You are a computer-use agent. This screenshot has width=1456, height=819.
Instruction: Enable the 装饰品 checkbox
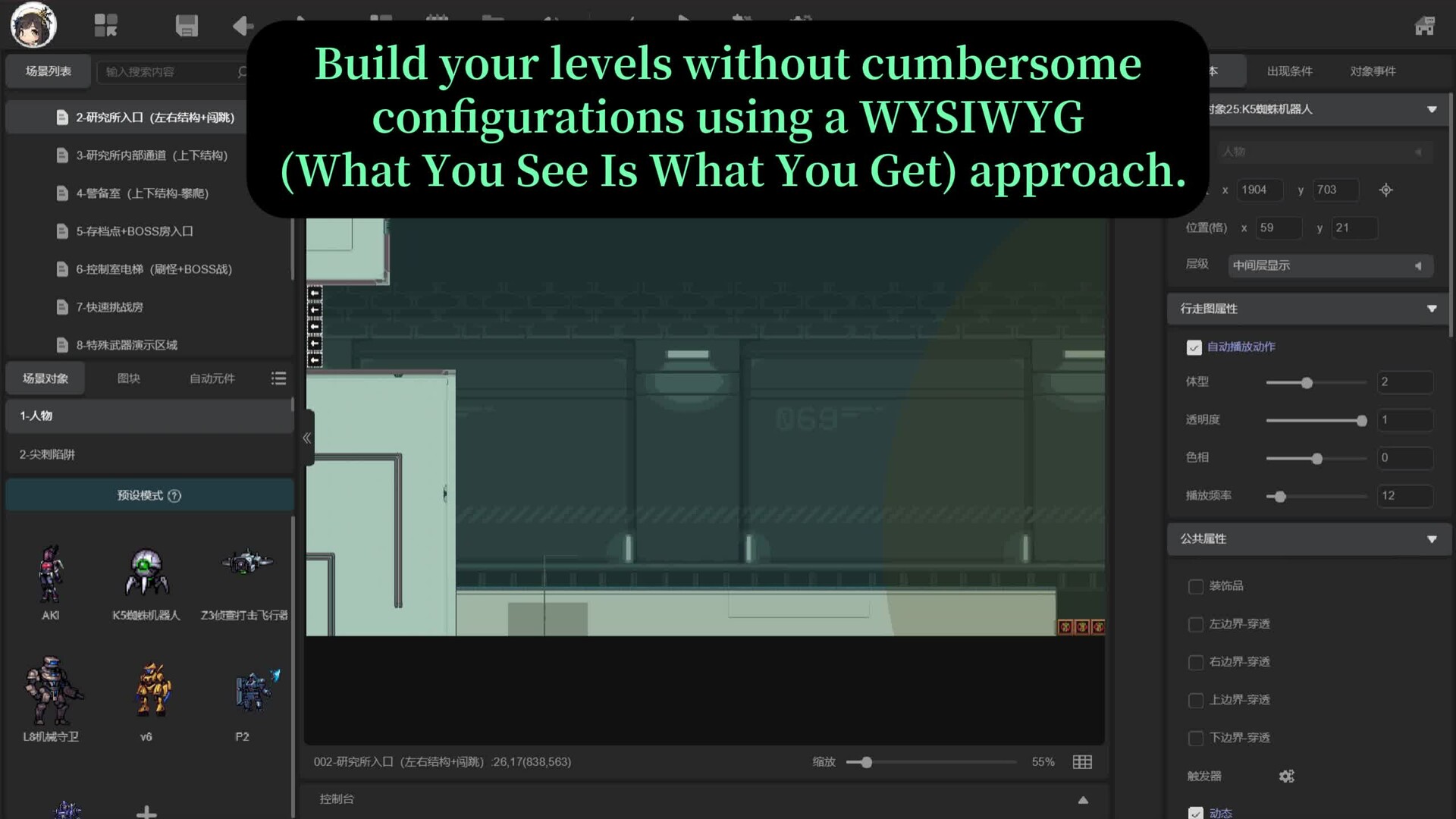click(1196, 586)
